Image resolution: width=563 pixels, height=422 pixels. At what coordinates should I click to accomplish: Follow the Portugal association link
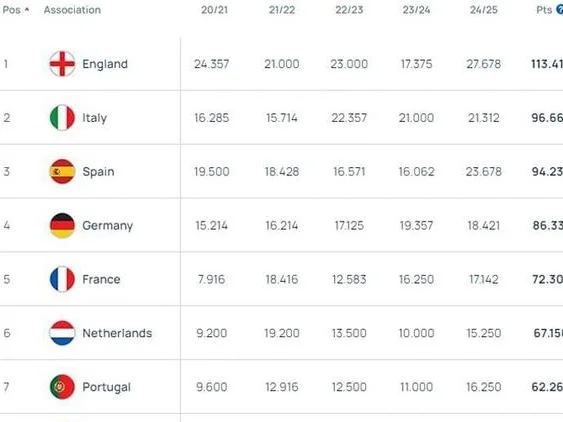pyautogui.click(x=106, y=387)
